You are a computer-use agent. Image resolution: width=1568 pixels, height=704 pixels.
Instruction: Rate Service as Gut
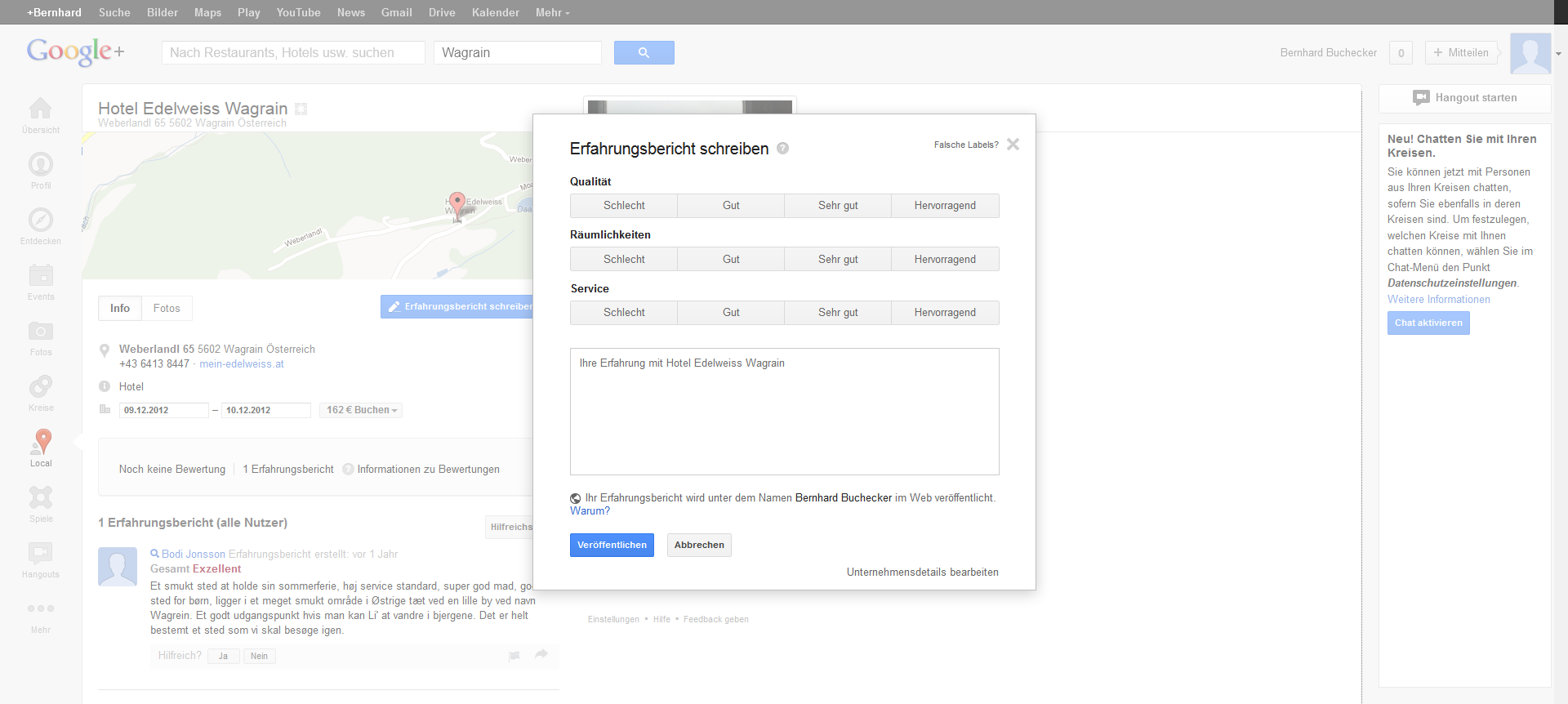click(x=731, y=313)
